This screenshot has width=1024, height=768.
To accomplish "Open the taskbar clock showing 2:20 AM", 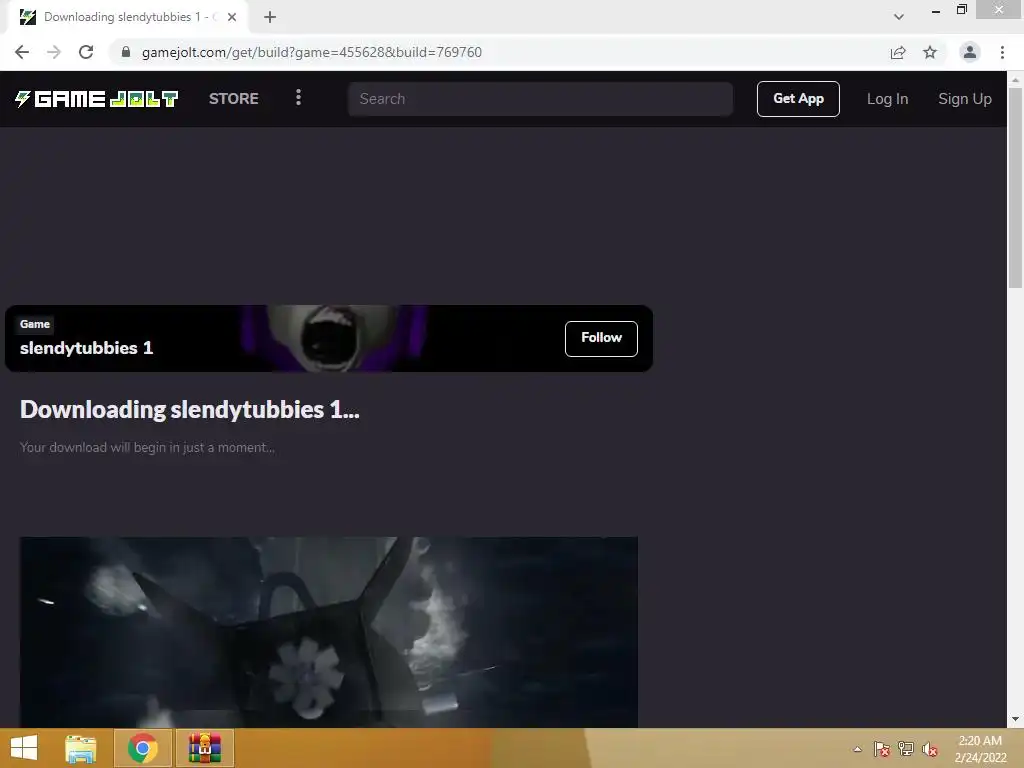I will tap(980, 748).
